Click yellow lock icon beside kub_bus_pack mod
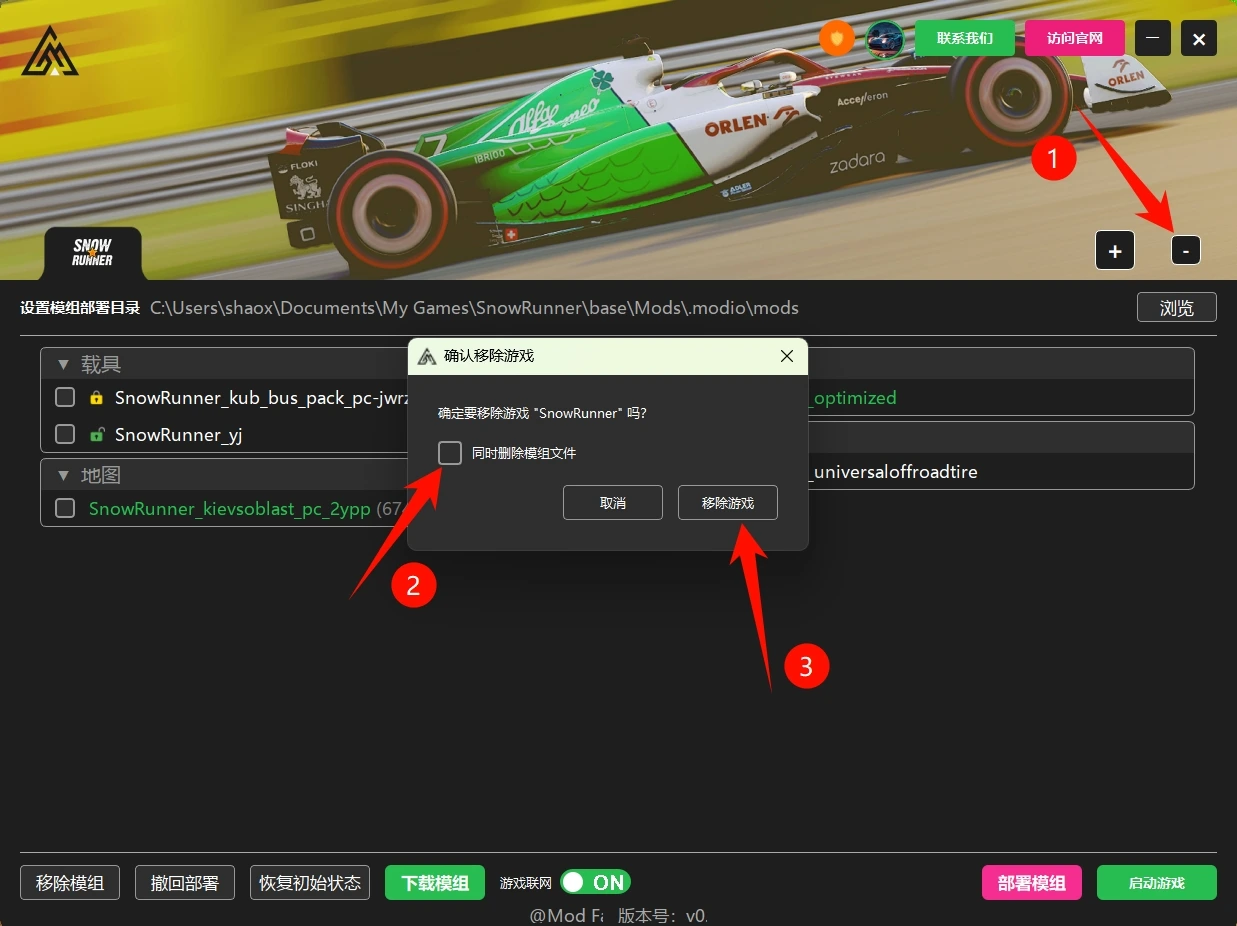1237x926 pixels. click(96, 398)
